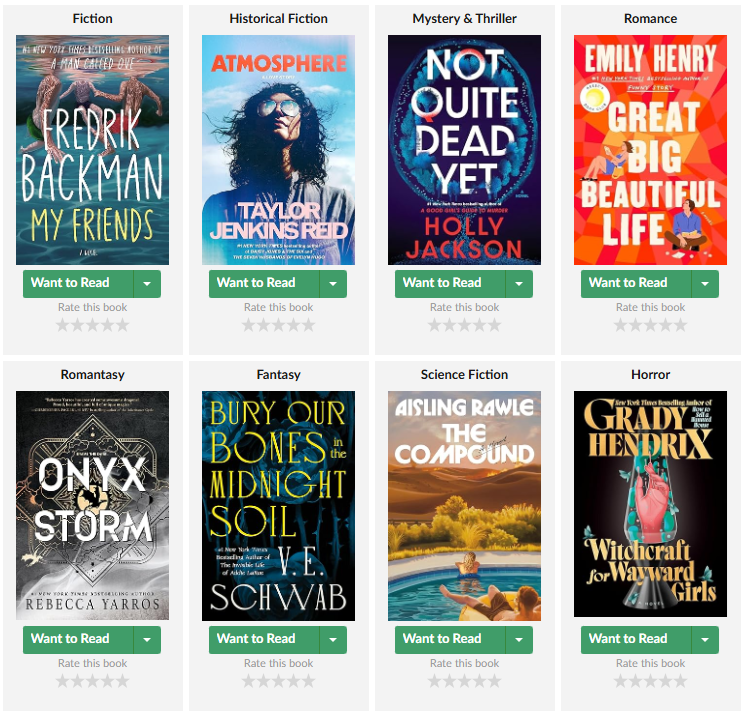Expand shelf dropdown for Atmosphere

coord(333,284)
